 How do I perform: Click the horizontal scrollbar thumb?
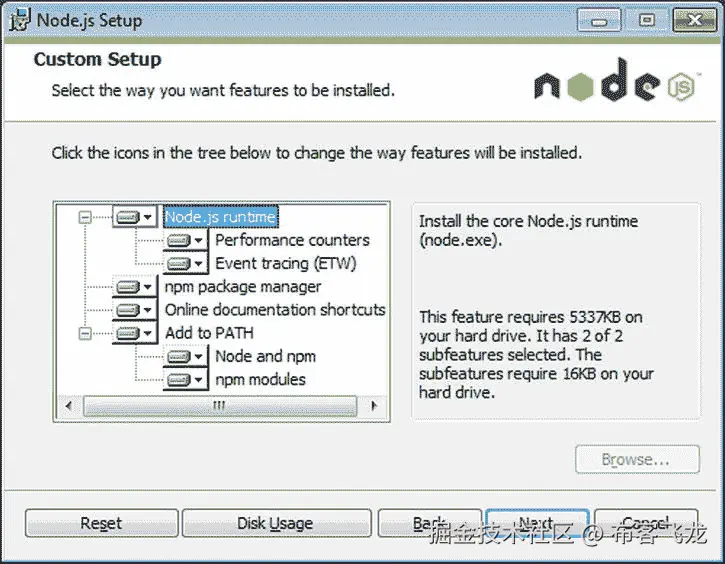[220, 406]
